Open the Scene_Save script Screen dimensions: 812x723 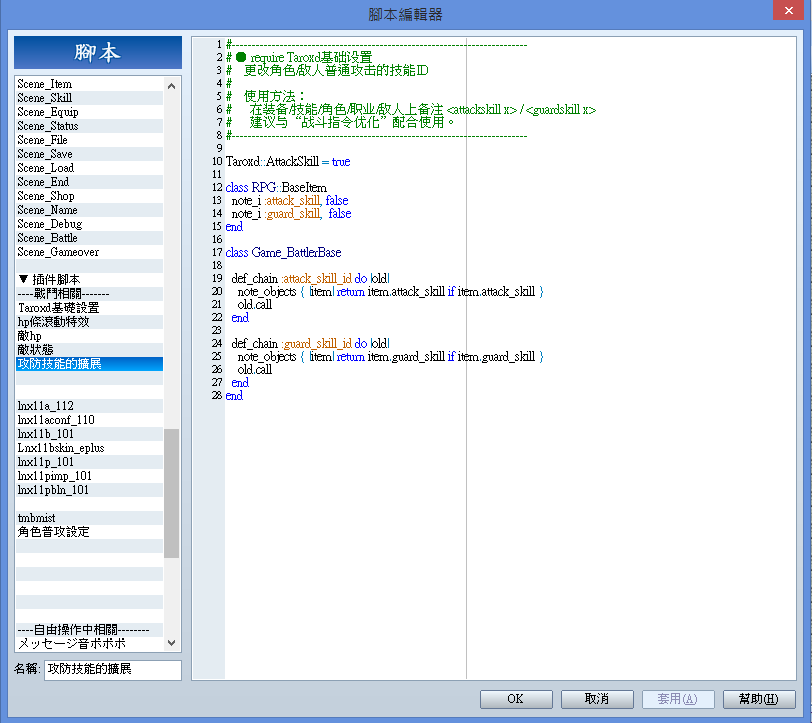(x=90, y=154)
